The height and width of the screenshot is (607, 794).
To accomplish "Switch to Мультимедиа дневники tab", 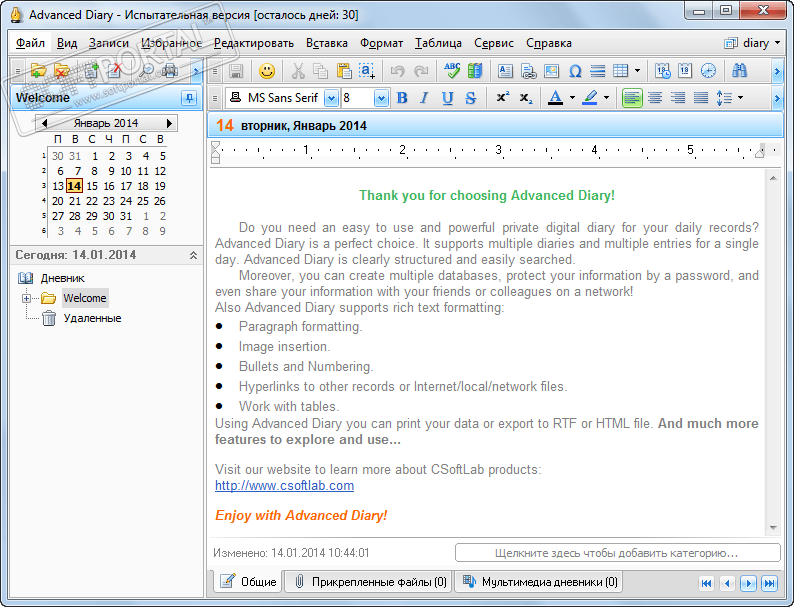I will [x=540, y=582].
